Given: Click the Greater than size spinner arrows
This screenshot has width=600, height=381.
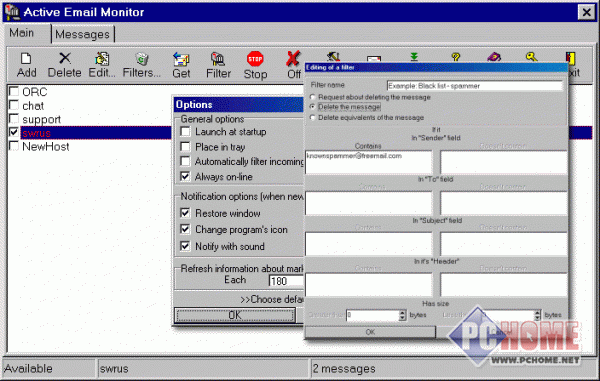Looking at the screenshot, I should point(402,315).
